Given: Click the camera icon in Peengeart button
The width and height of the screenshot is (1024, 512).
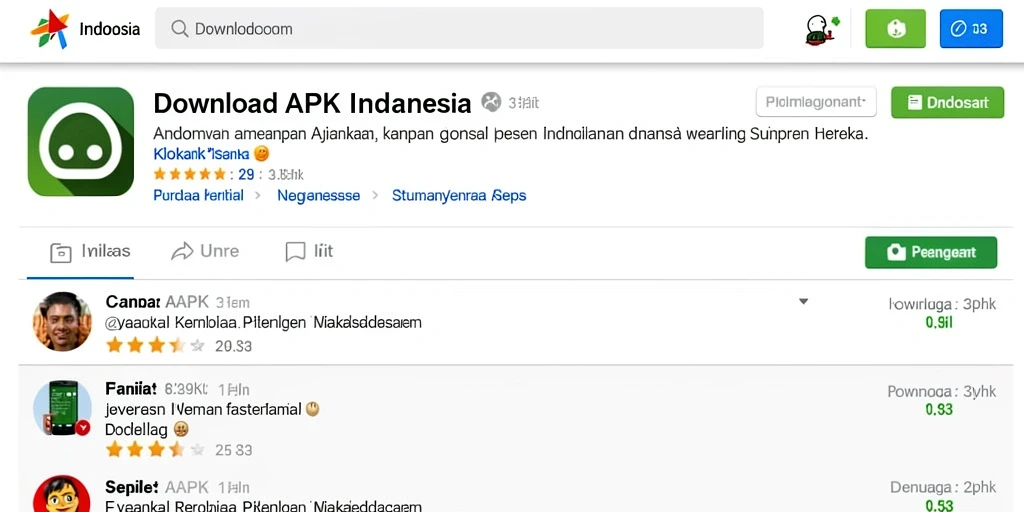Looking at the screenshot, I should click(x=896, y=253).
